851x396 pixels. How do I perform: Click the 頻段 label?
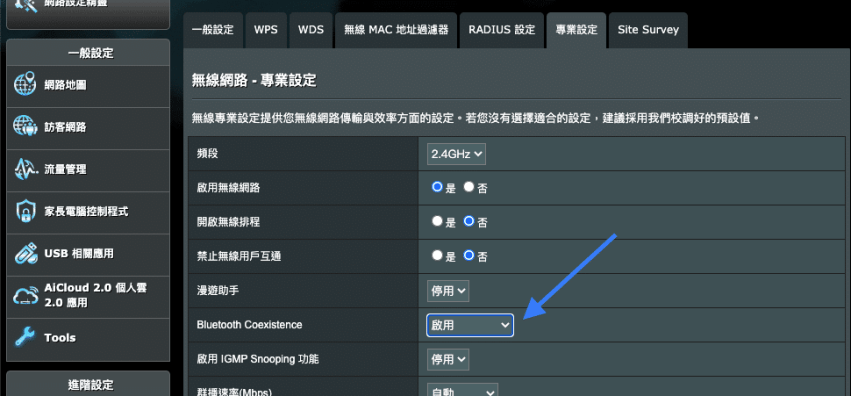pos(207,154)
